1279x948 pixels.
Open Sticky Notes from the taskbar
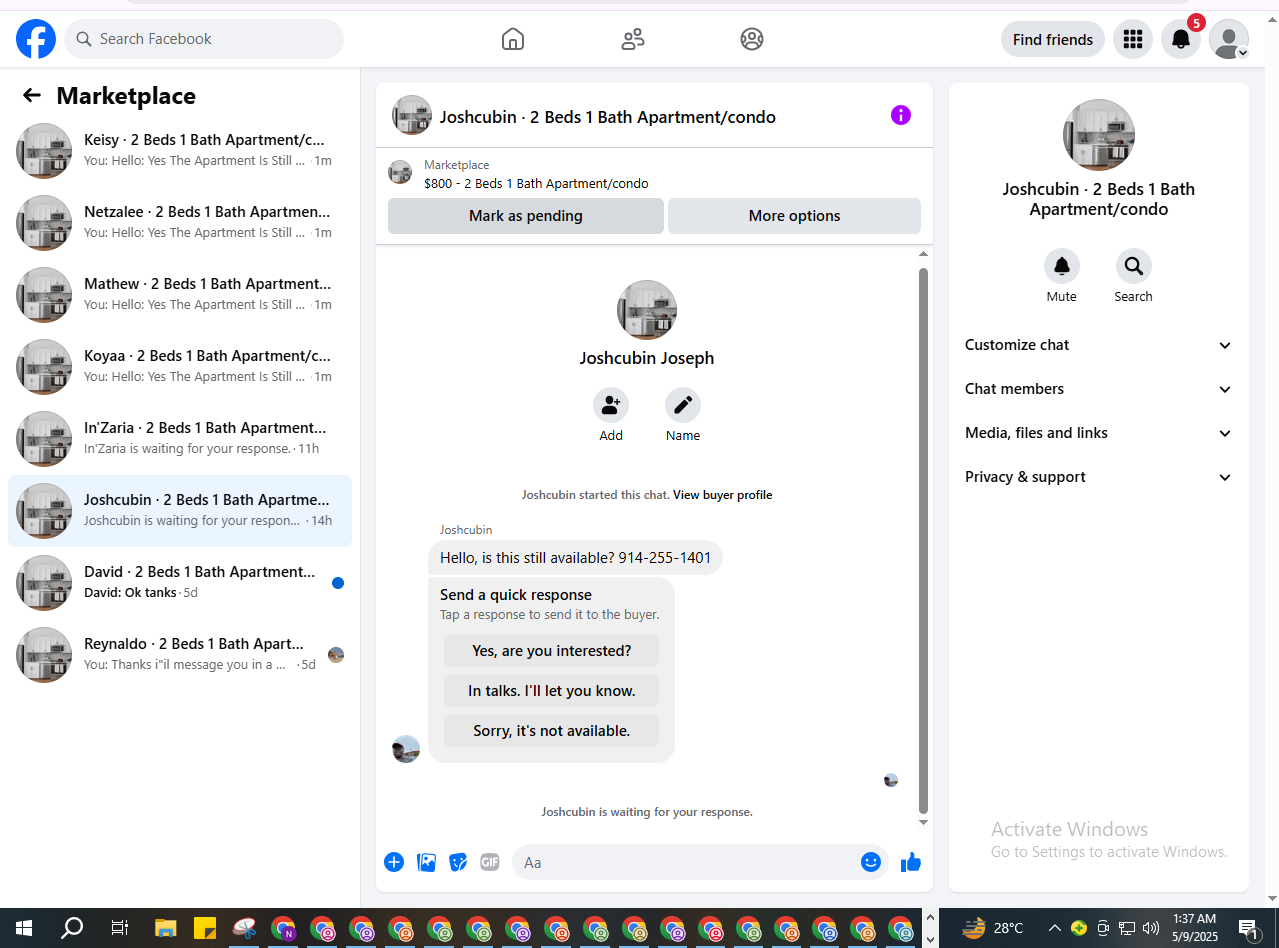pyautogui.click(x=205, y=928)
